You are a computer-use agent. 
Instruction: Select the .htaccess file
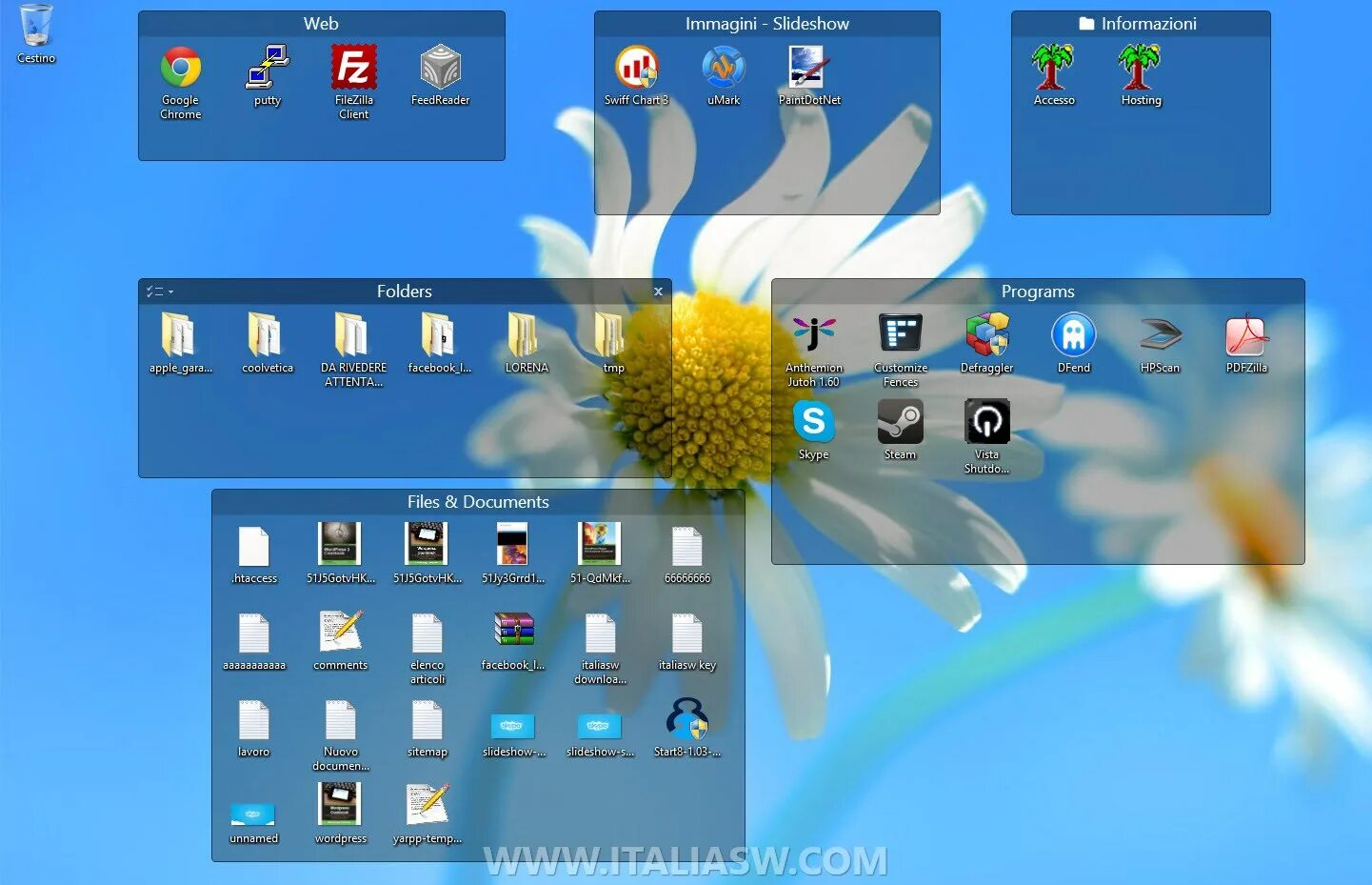point(254,553)
